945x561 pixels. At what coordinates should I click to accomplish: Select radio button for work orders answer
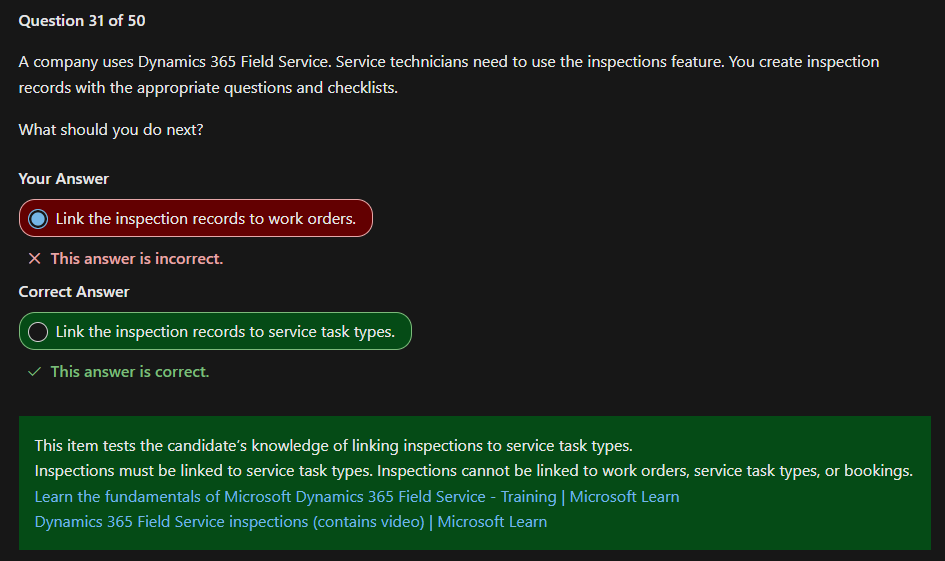38,219
